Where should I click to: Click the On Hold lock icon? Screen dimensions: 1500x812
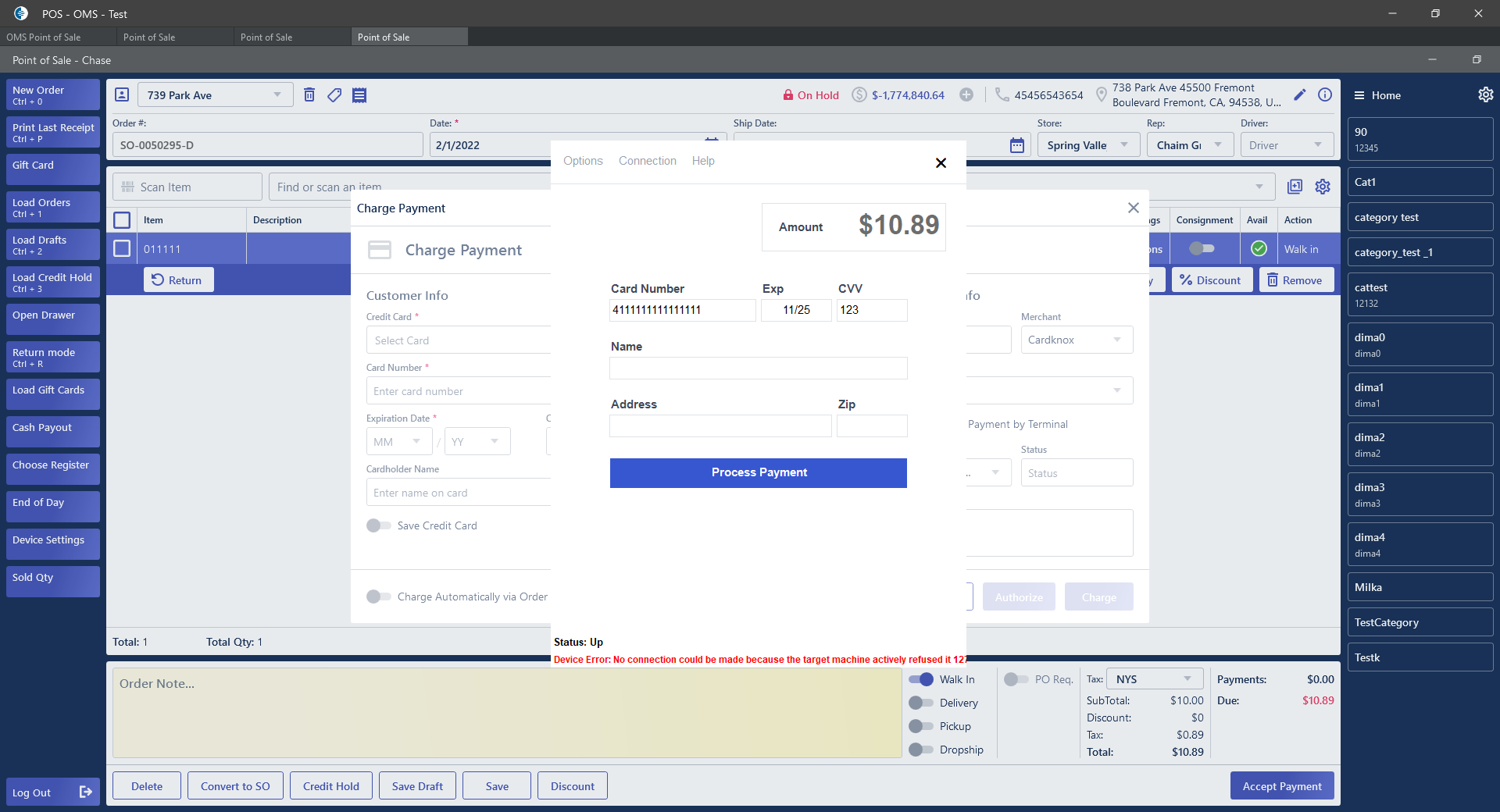pyautogui.click(x=788, y=95)
